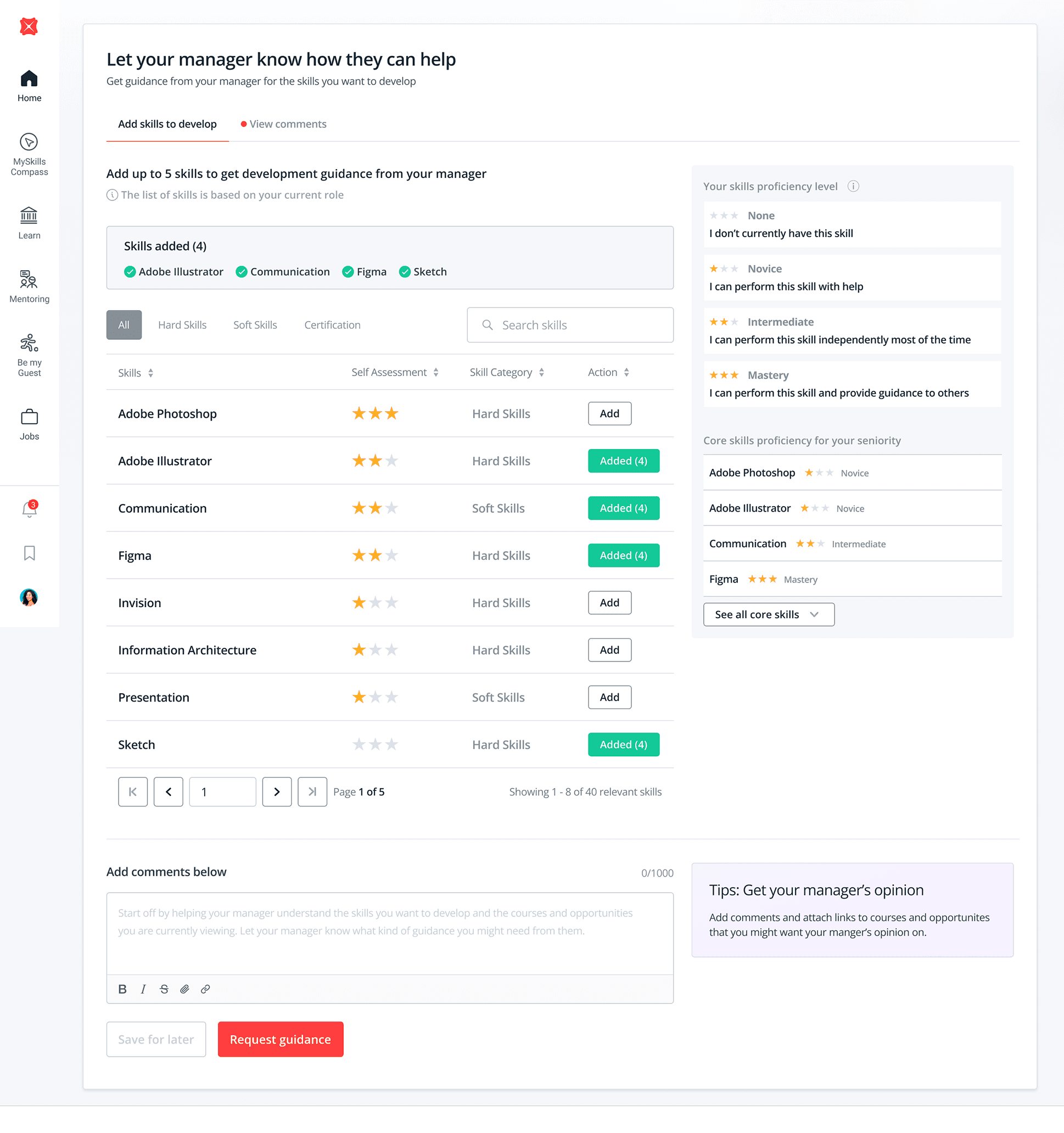Sort by Skill Category column arrows
1064x1133 pixels.
click(x=541, y=372)
